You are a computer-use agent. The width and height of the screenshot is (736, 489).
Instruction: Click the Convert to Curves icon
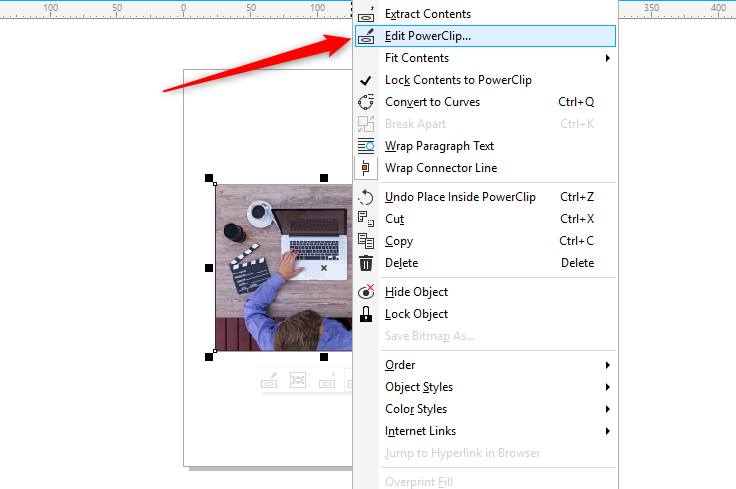(366, 102)
